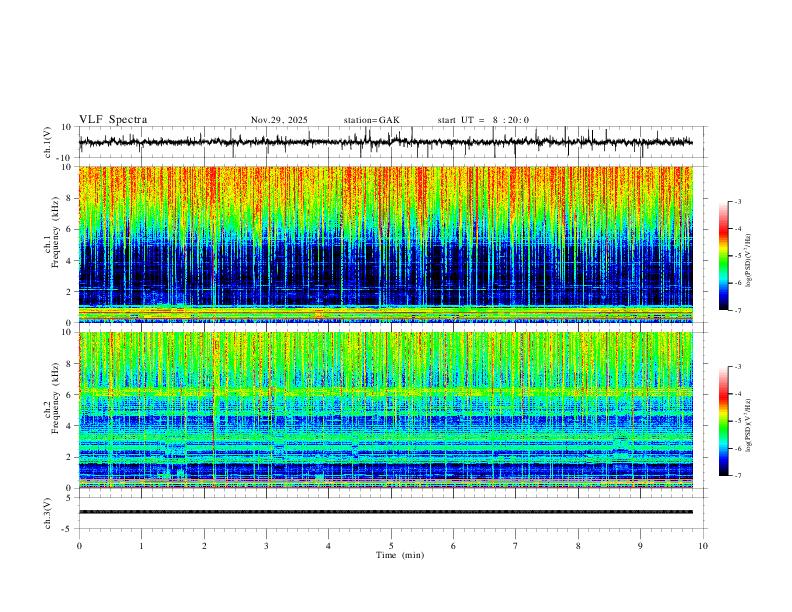Click the ch.2 "Frequency (kHz)" axis label

(55, 398)
